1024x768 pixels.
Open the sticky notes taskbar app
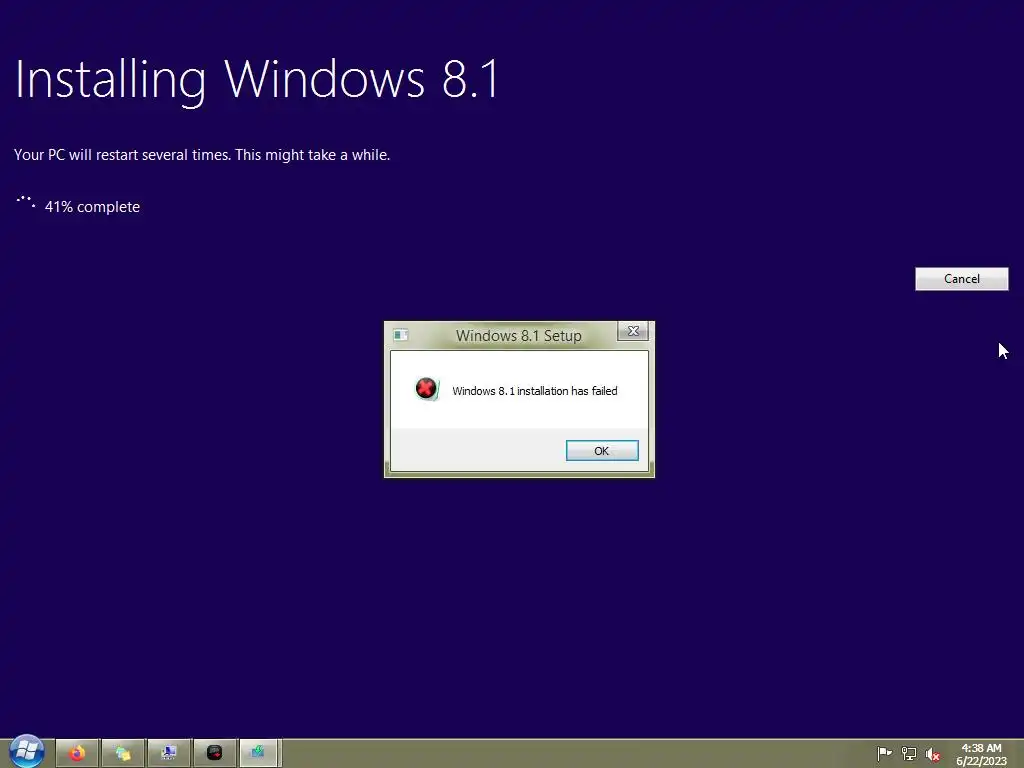tap(123, 753)
